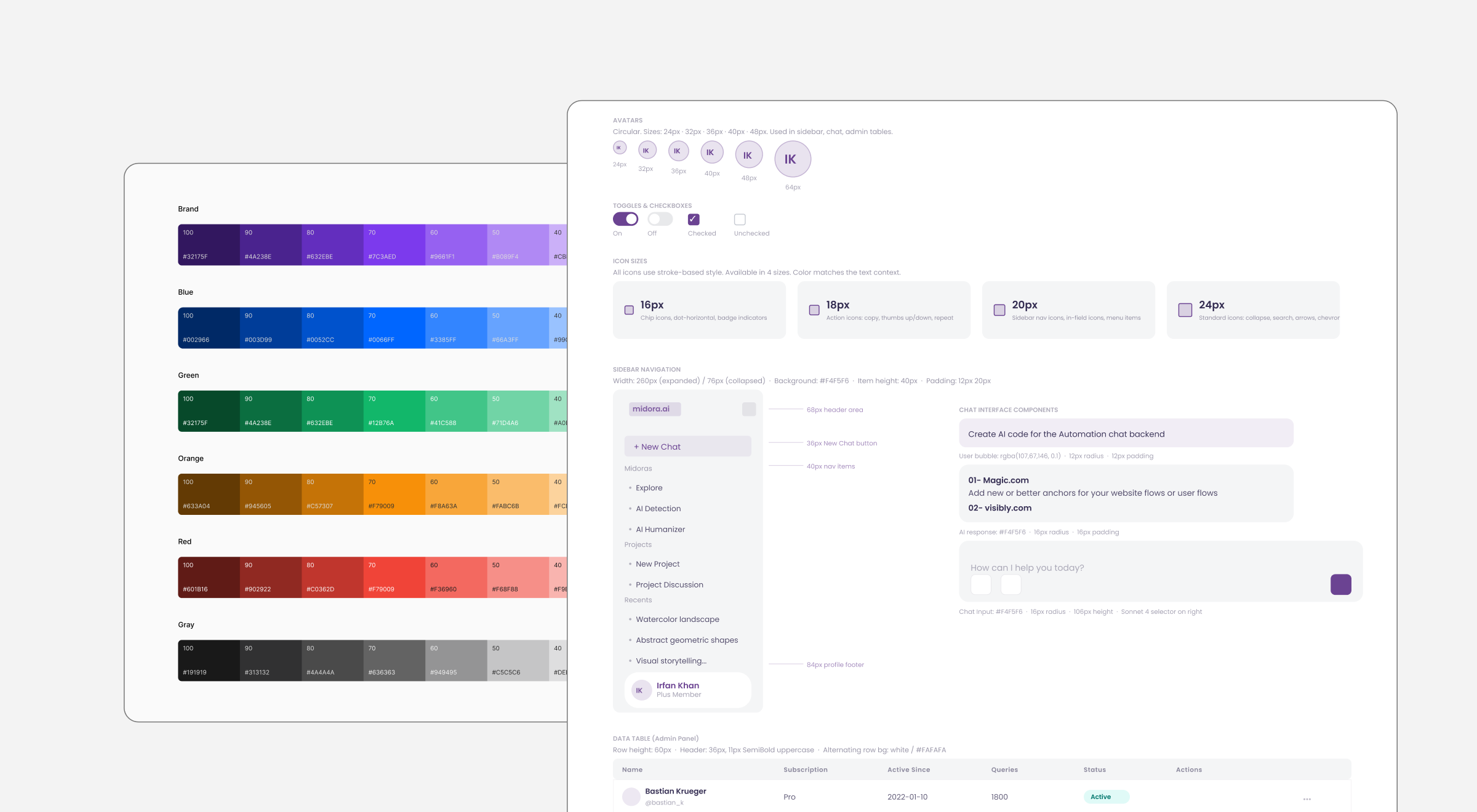1477x812 pixels.
Task: Pick the Orange 100 swatch #633A04
Action: 209,494
